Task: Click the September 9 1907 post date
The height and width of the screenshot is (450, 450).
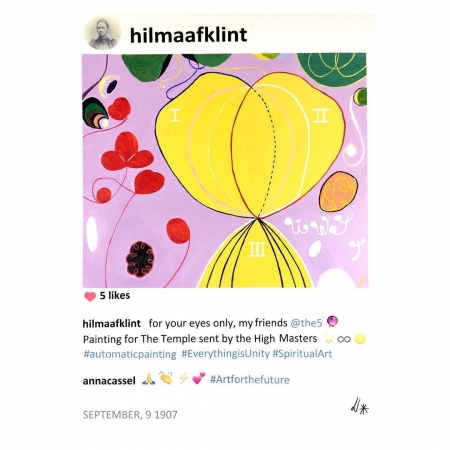Action: pos(130,415)
